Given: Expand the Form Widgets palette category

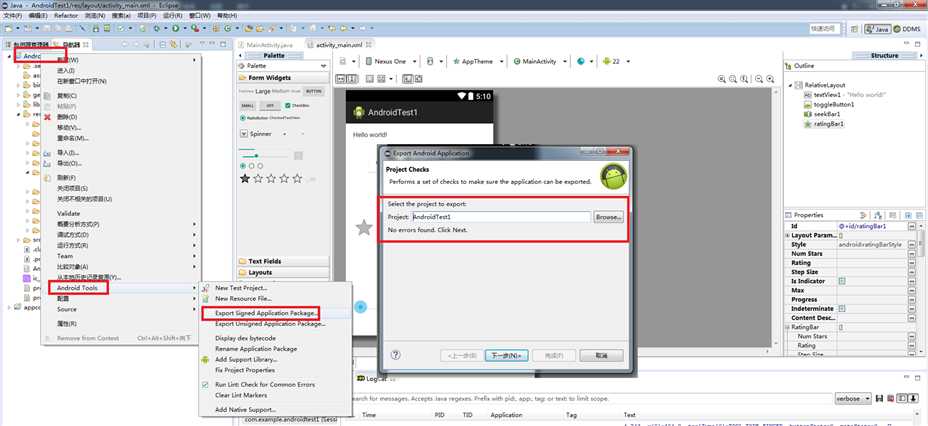Looking at the screenshot, I should 283,78.
